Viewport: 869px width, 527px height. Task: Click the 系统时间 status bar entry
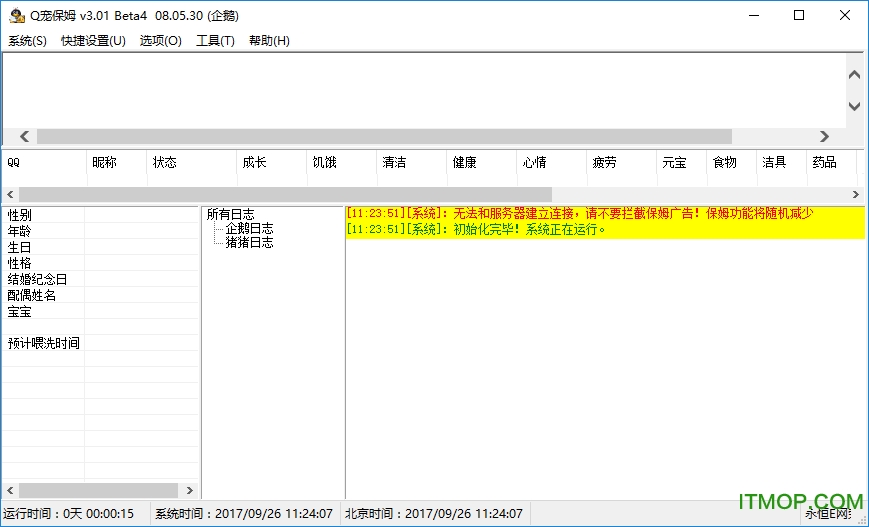pos(244,514)
